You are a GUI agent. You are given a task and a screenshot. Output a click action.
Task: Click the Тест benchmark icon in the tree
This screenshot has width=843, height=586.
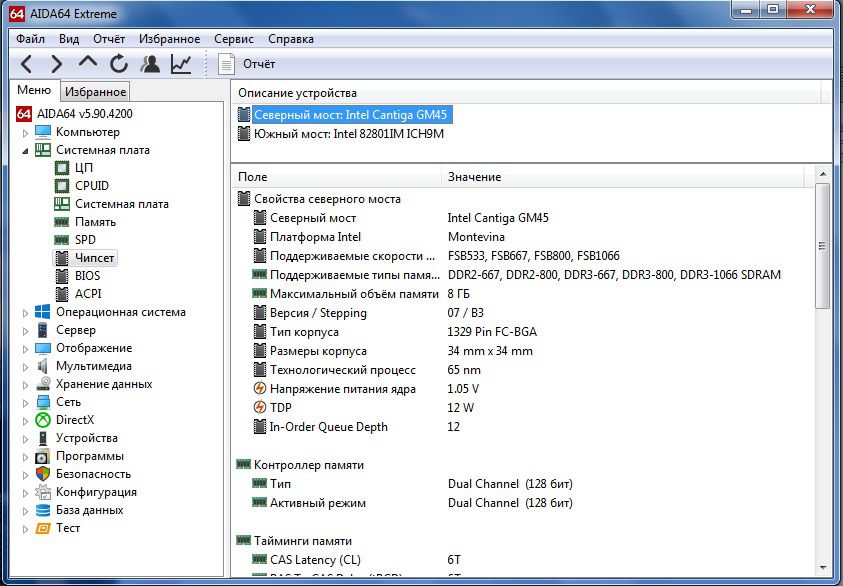[42, 528]
